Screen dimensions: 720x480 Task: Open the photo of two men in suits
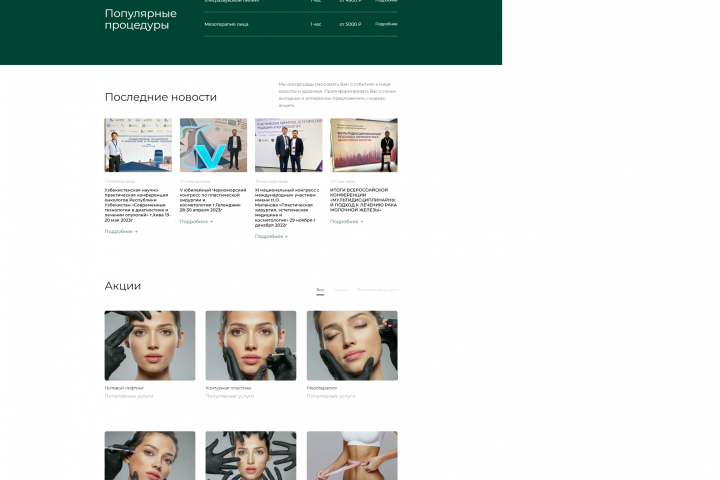(x=289, y=145)
